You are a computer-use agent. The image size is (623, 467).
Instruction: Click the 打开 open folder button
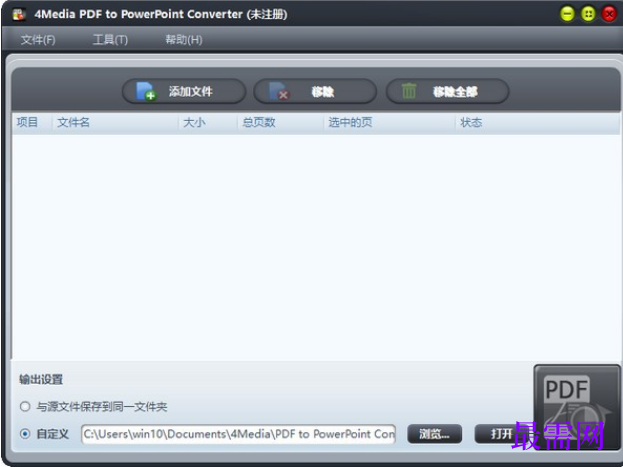click(x=503, y=434)
